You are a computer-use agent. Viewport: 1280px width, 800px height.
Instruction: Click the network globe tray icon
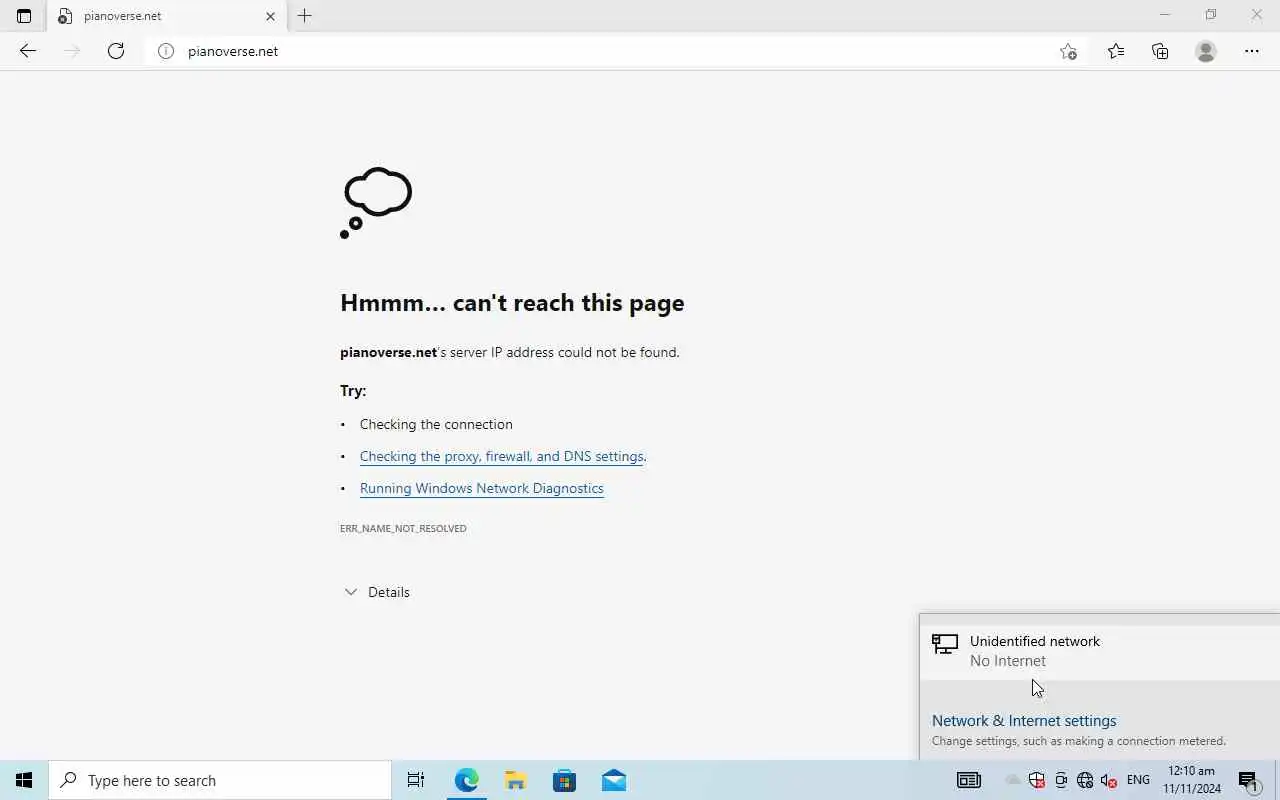click(1085, 780)
